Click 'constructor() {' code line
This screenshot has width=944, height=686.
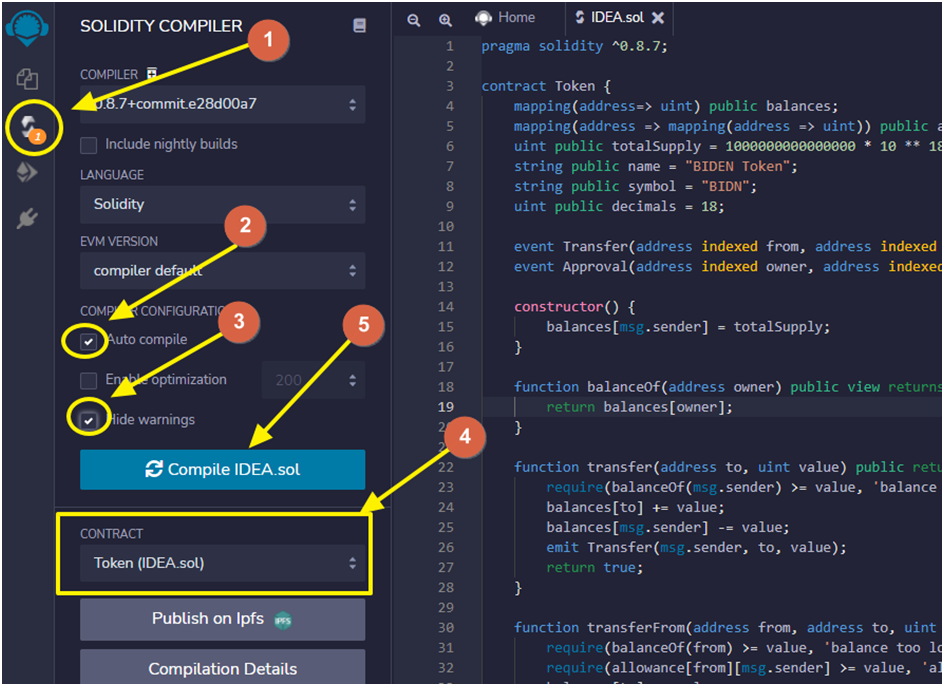coord(574,307)
